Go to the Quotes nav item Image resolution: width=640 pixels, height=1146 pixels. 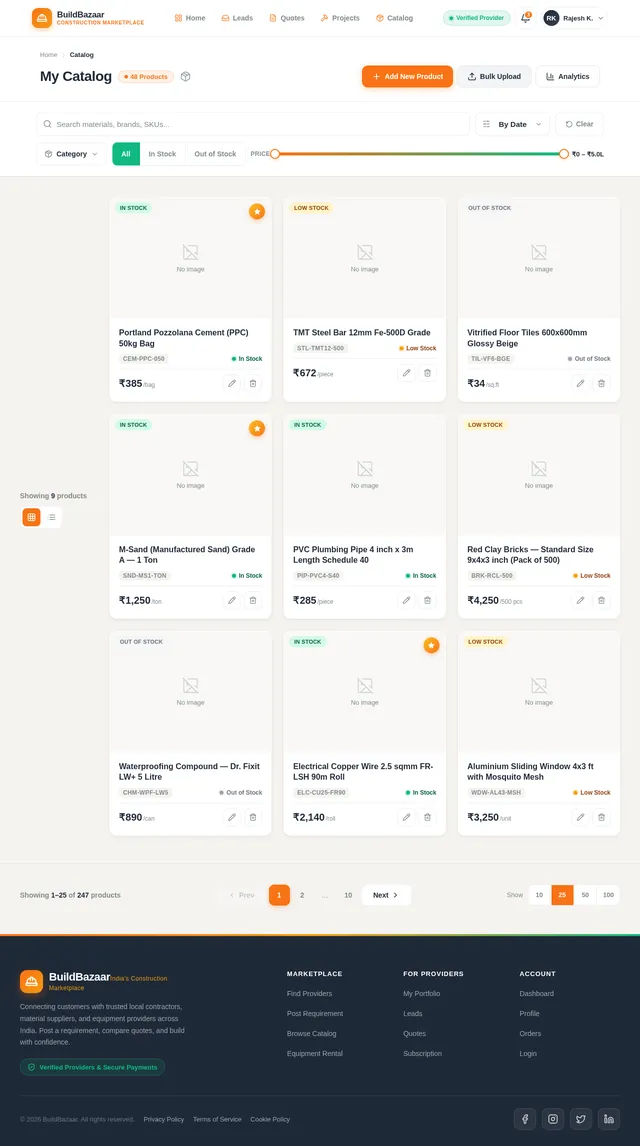[x=286, y=18]
